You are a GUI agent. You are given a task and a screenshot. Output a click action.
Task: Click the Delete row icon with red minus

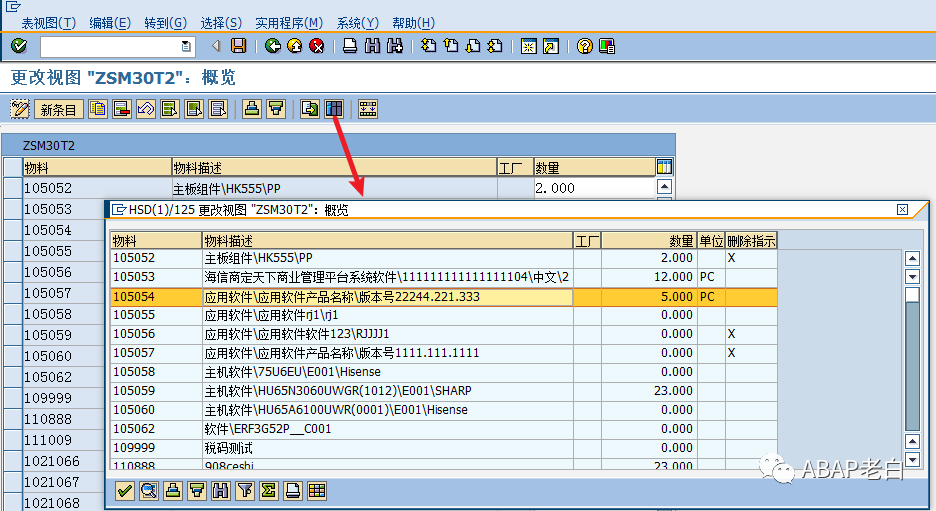click(122, 109)
